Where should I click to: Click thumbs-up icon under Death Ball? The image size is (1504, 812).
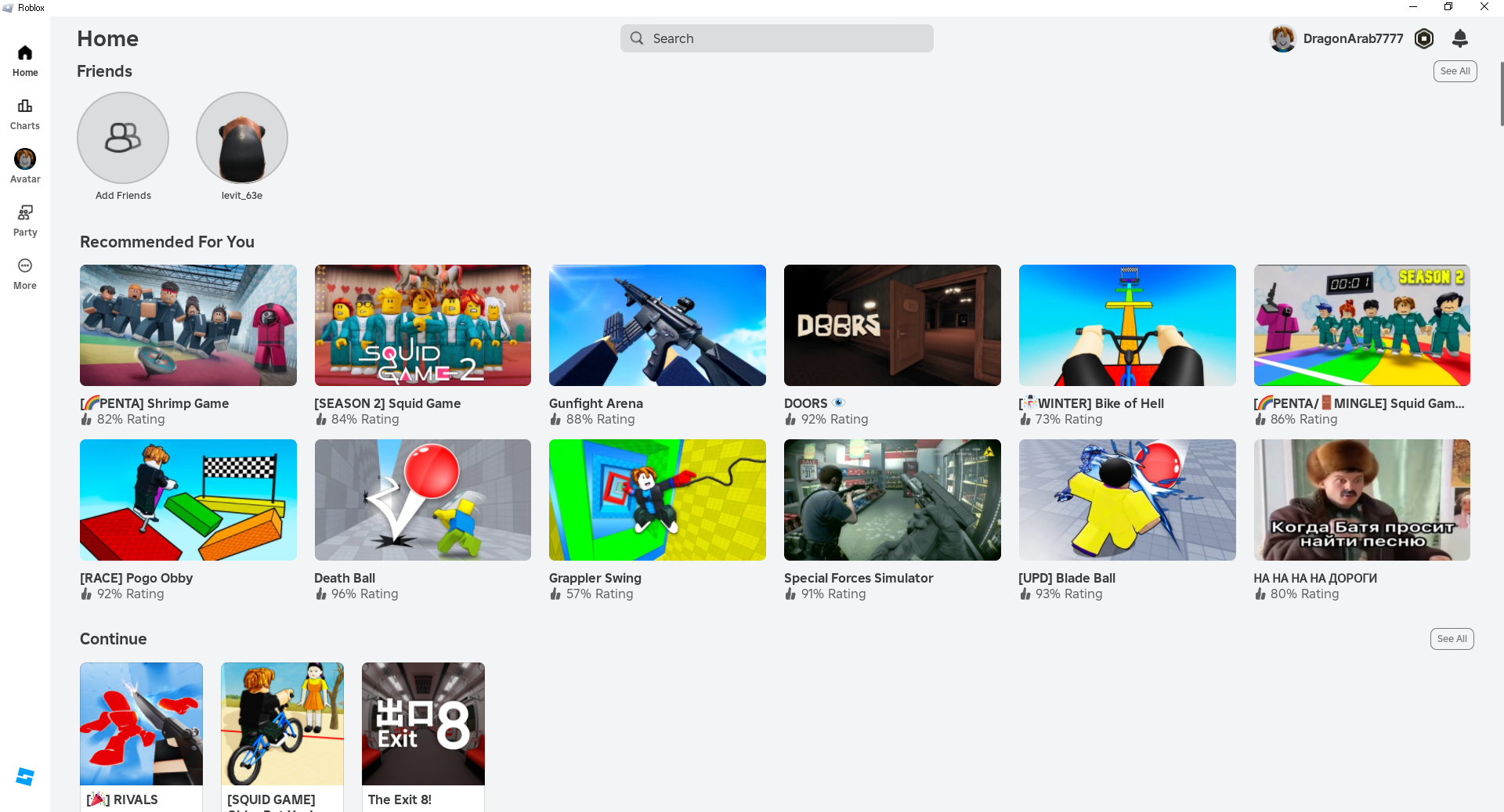[x=320, y=594]
